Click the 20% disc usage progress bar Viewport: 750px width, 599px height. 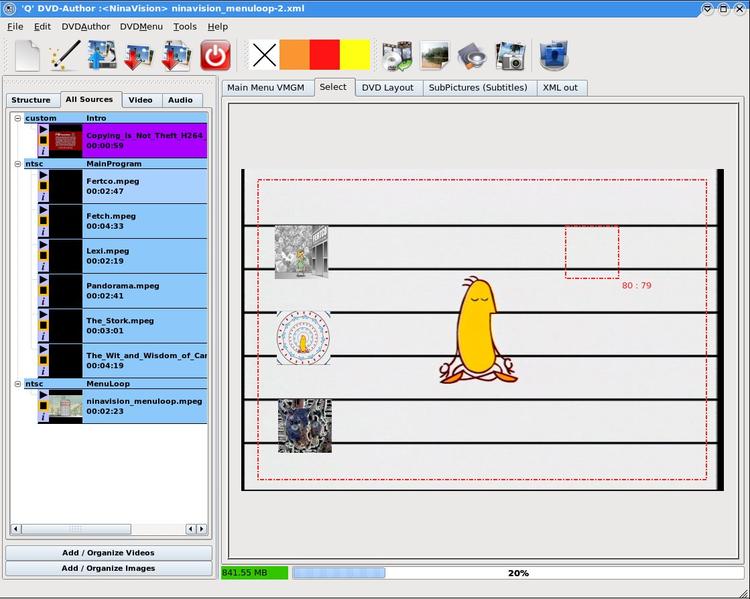click(518, 573)
